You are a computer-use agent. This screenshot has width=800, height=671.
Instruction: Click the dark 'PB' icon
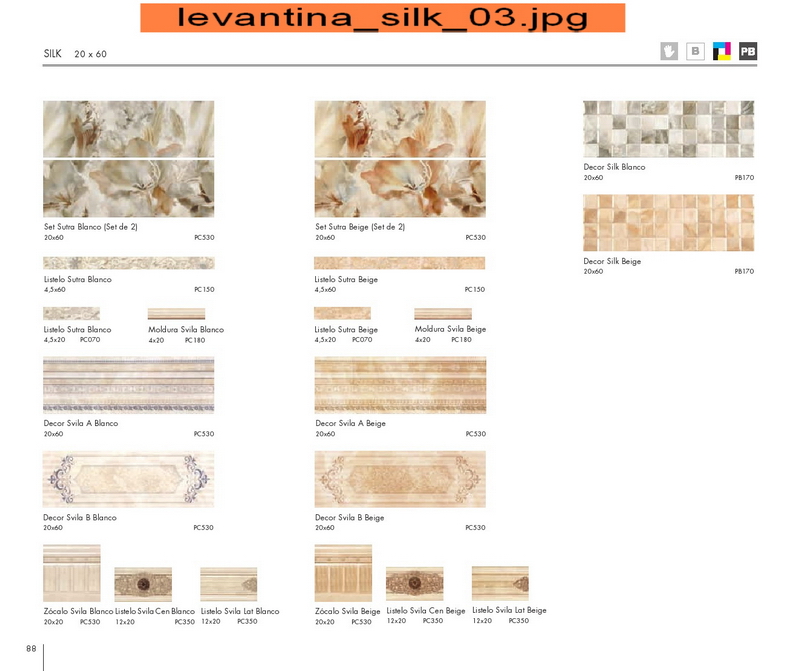click(x=748, y=51)
